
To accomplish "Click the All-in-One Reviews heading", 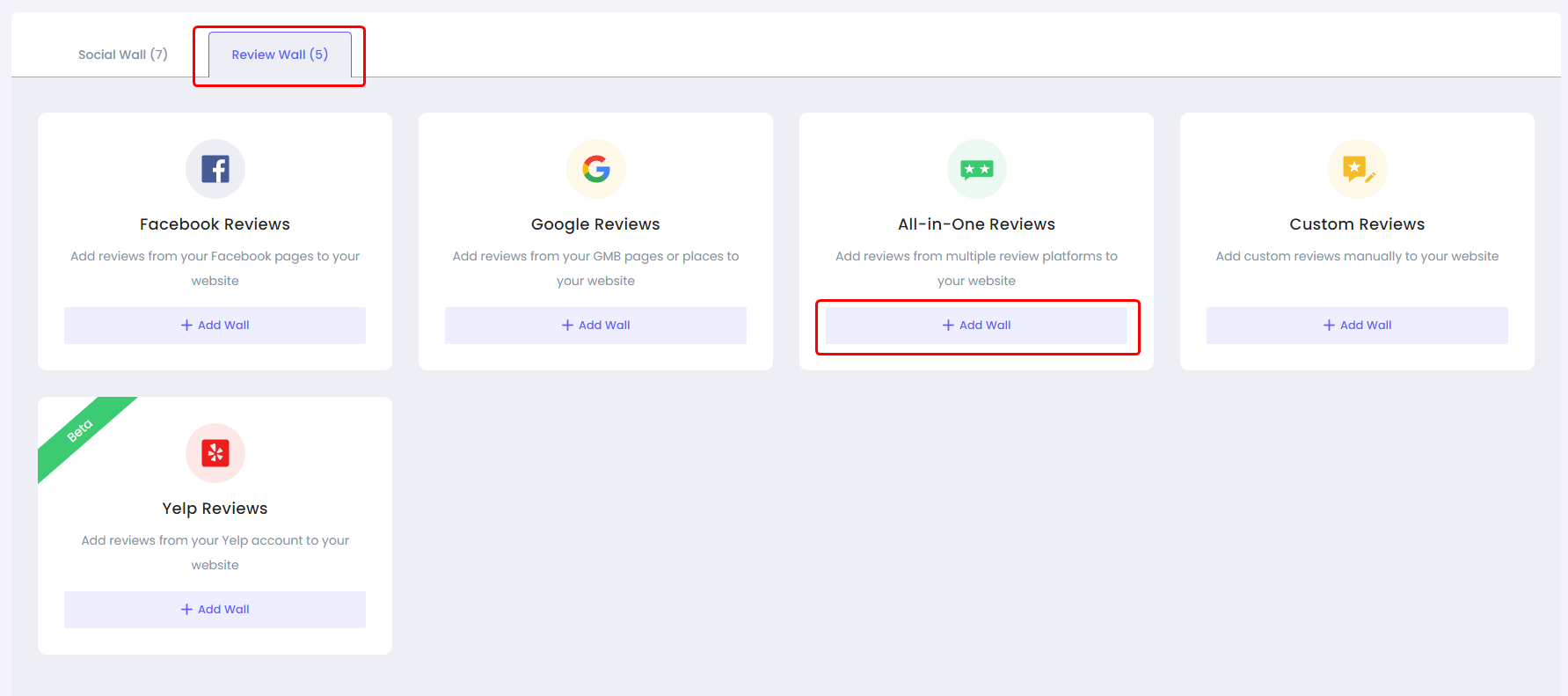I will tap(976, 224).
